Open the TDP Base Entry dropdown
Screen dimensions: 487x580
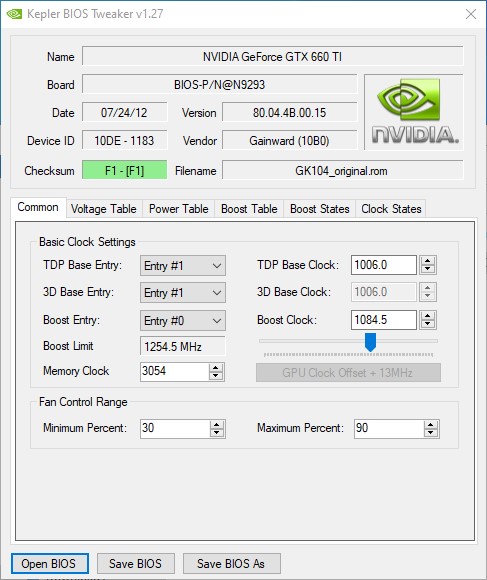click(x=183, y=266)
